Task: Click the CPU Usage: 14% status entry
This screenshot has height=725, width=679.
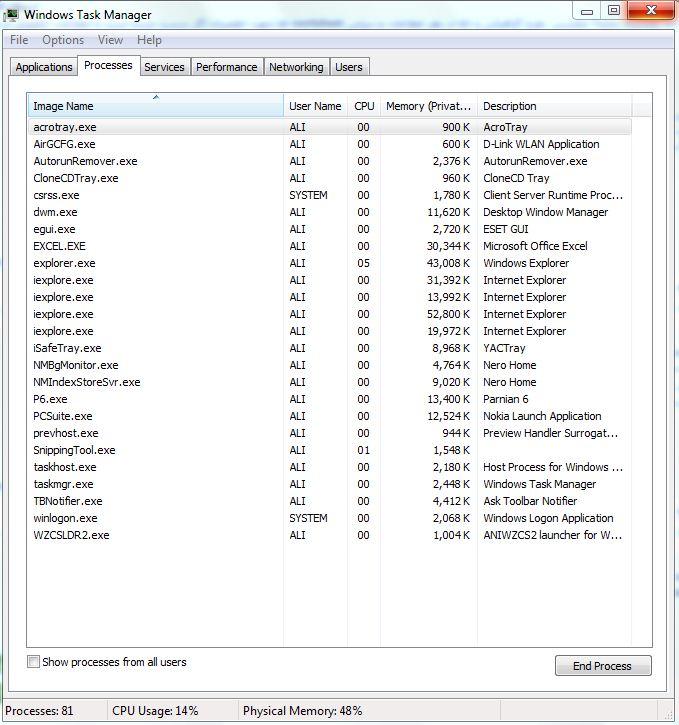Action: click(x=155, y=711)
